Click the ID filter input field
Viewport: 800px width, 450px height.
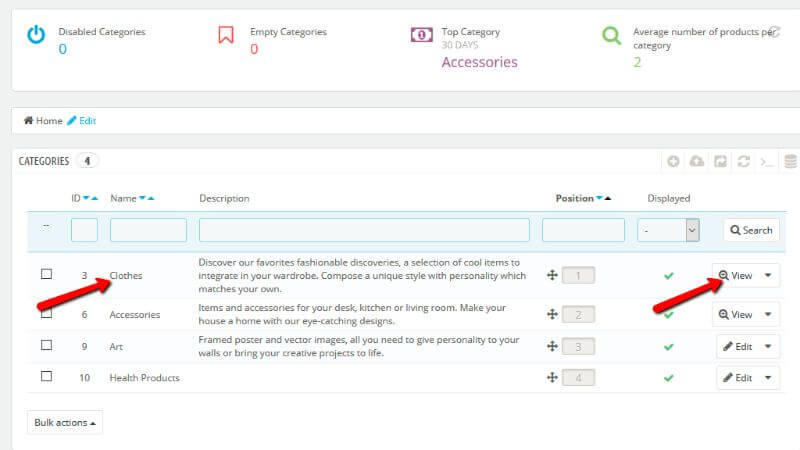point(84,230)
